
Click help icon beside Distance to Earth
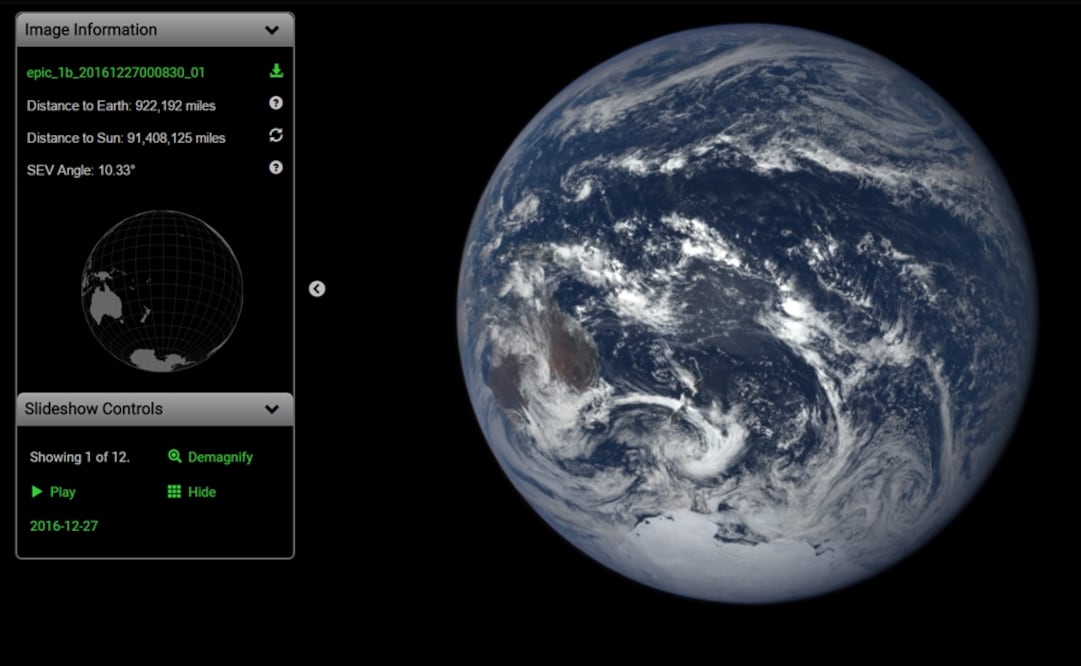(x=276, y=103)
